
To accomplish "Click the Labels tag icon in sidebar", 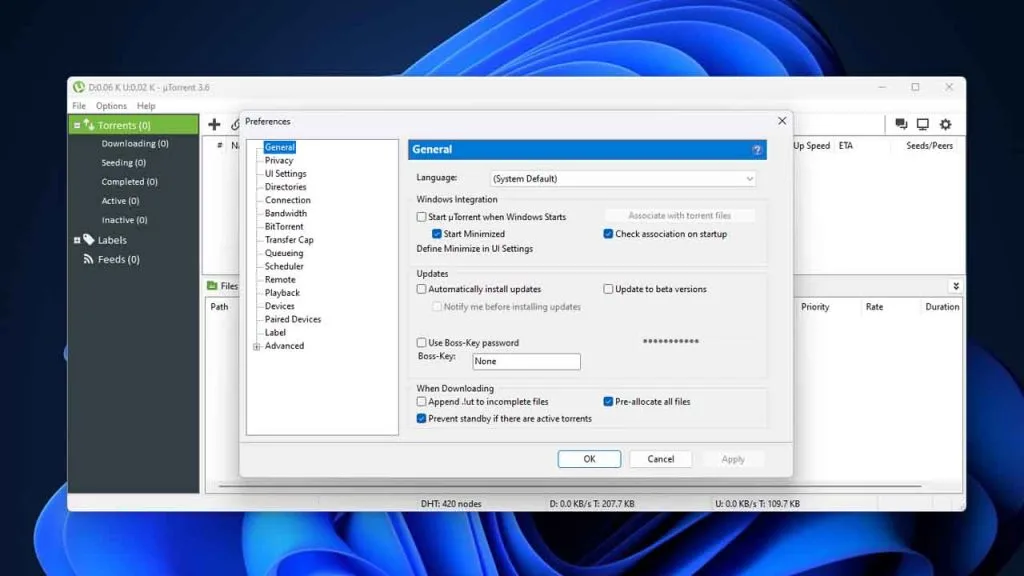I will coord(89,240).
